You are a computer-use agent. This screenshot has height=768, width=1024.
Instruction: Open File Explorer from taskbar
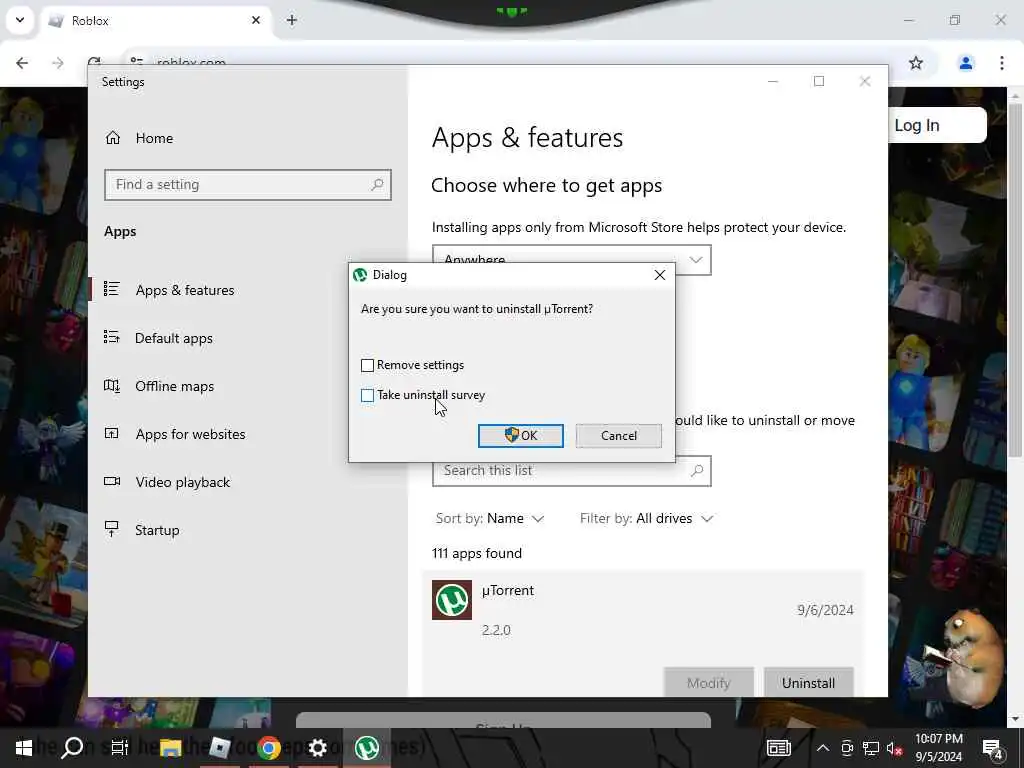tap(170, 748)
